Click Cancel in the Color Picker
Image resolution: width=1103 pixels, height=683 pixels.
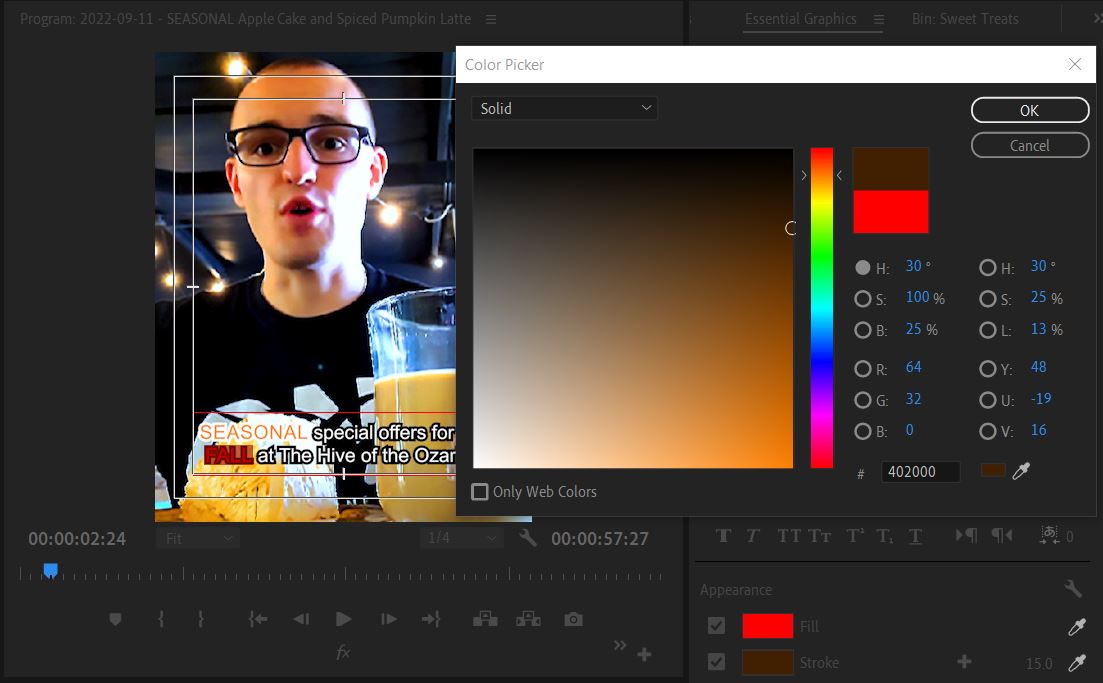tap(1030, 146)
